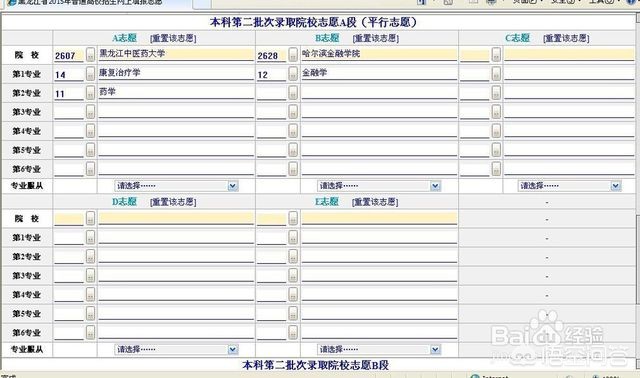The image size is (640, 378).
Task: Click school name 黑龙江中医药大学
Action: [x=132, y=53]
